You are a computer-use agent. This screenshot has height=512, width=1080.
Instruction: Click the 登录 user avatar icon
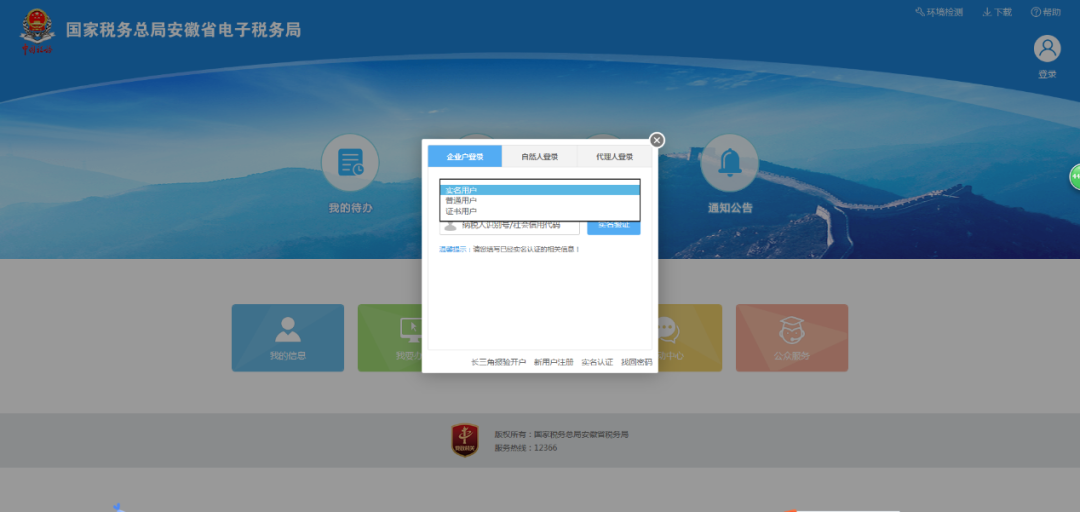1047,49
